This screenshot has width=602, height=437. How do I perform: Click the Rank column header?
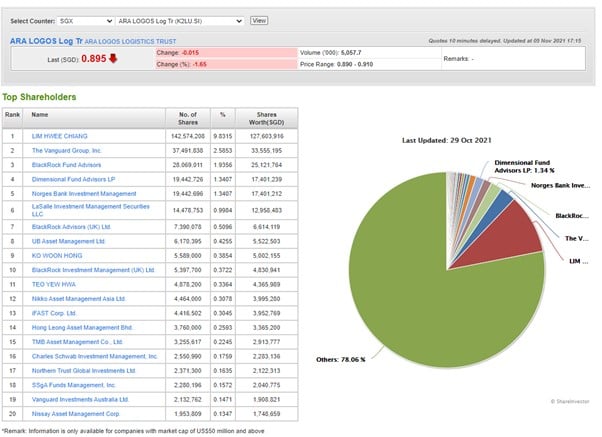(x=12, y=118)
